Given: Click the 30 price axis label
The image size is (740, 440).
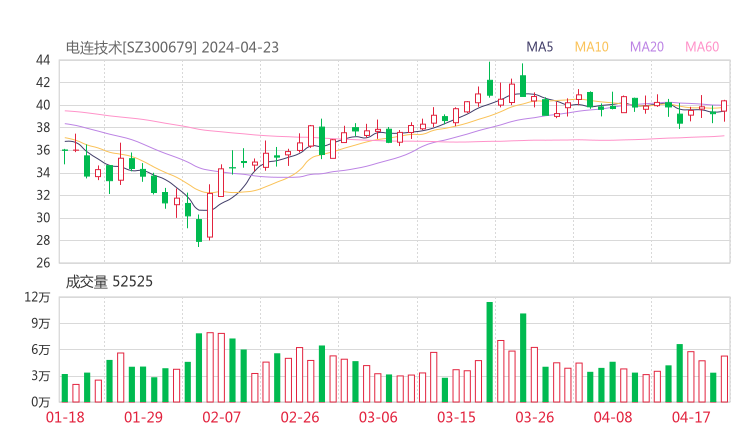Looking at the screenshot, I should click(43, 218).
